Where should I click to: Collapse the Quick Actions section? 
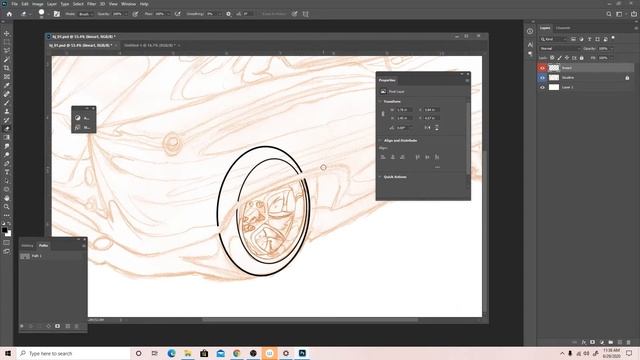pos(380,177)
